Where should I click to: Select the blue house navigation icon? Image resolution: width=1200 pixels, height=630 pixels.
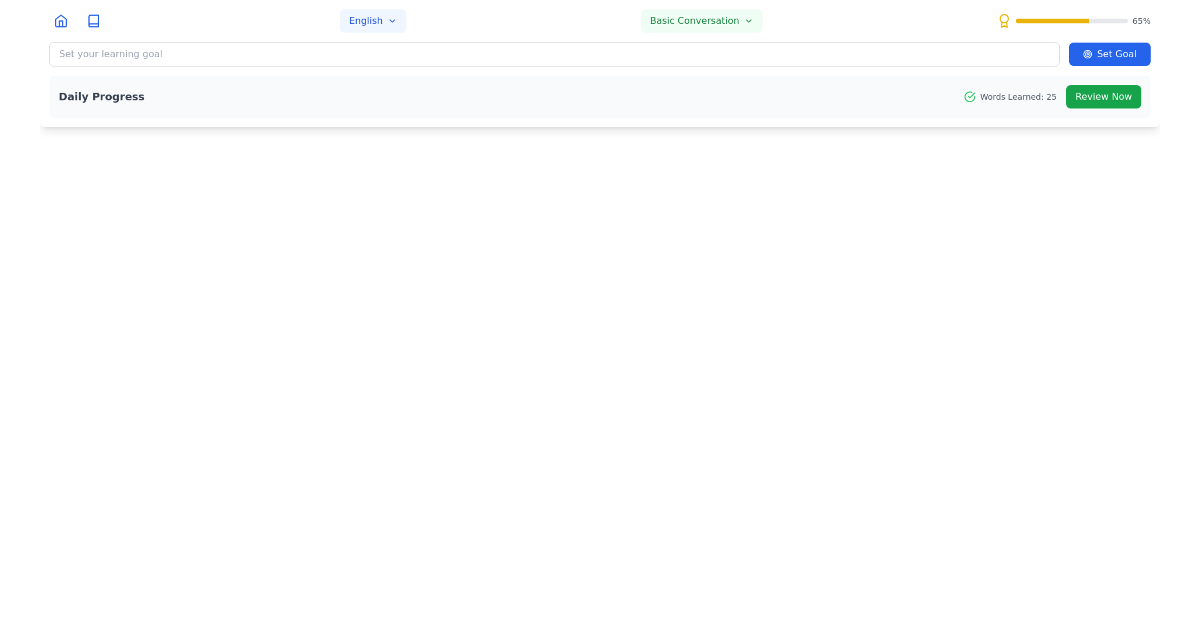pos(61,20)
